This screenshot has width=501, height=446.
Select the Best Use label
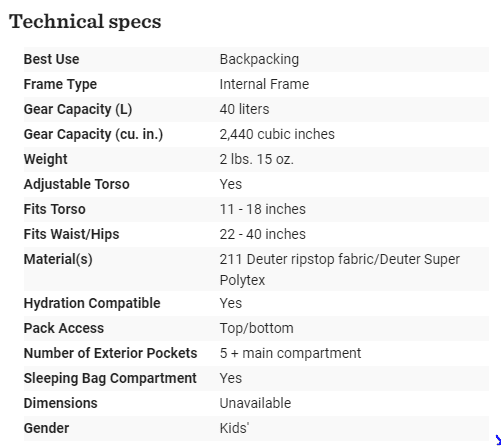tap(51, 59)
